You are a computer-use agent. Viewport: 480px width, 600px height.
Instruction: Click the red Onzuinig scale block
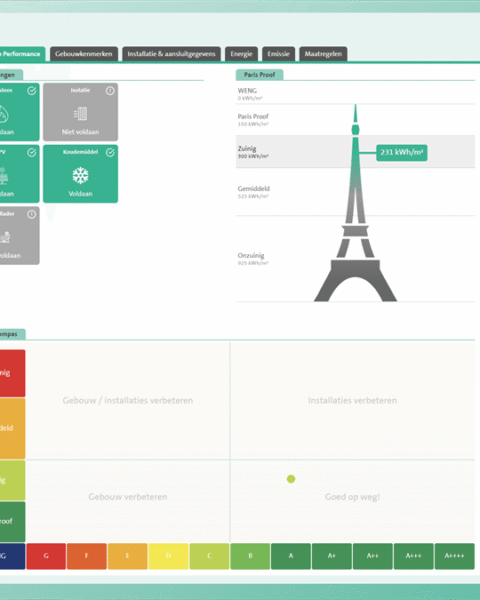tap(13, 373)
